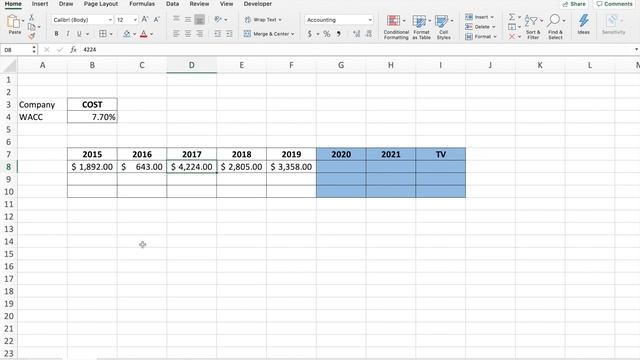
Task: Align text to the top
Action: coord(176,19)
